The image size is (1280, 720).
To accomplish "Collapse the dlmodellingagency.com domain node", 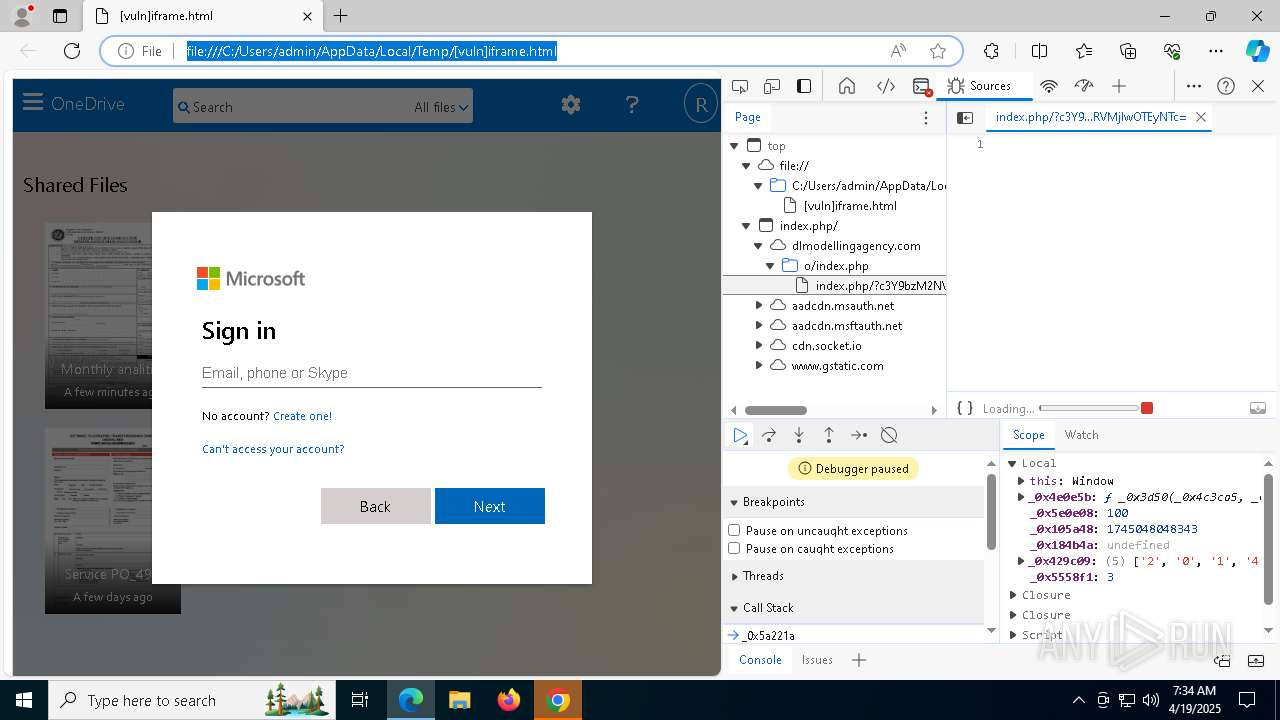I will (758, 246).
